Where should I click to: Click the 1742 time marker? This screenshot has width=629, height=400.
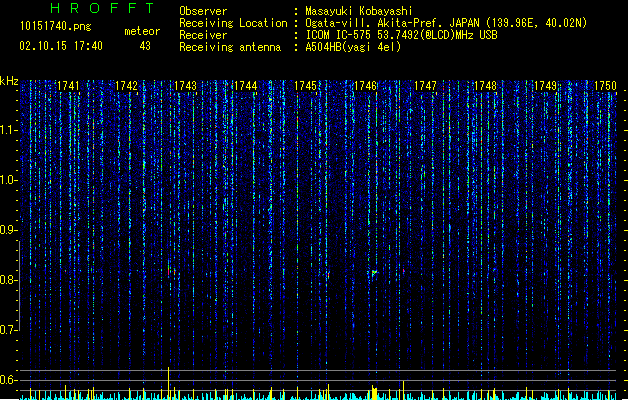(x=126, y=86)
